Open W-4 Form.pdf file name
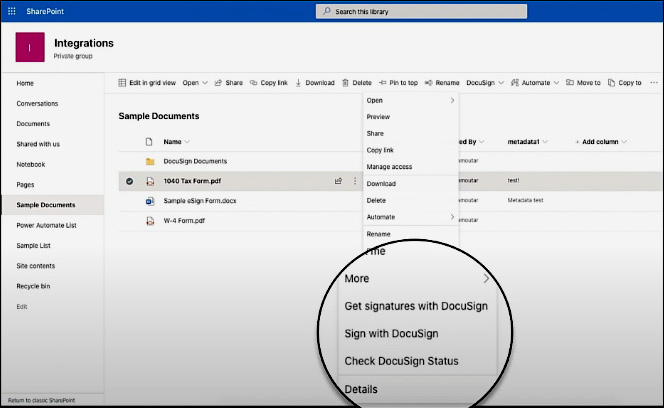This screenshot has height=408, width=664. (184, 221)
